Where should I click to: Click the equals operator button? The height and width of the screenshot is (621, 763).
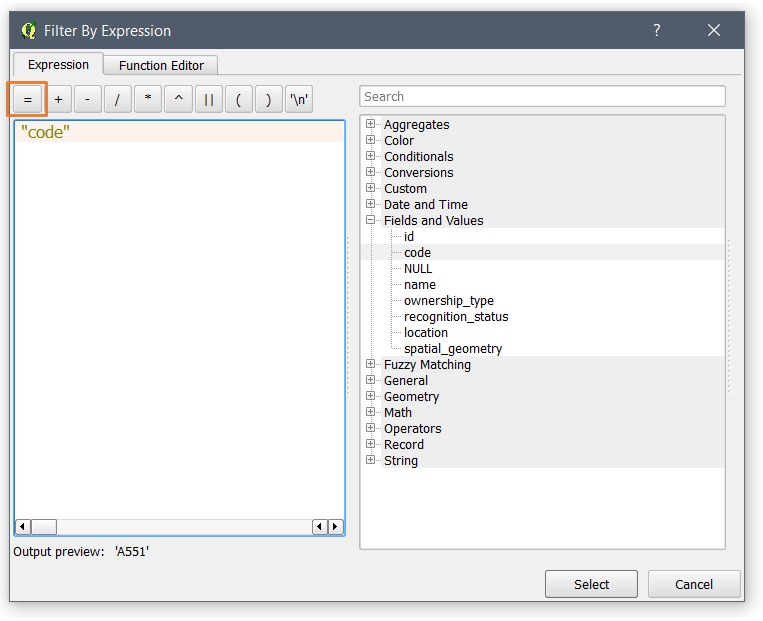[28, 99]
